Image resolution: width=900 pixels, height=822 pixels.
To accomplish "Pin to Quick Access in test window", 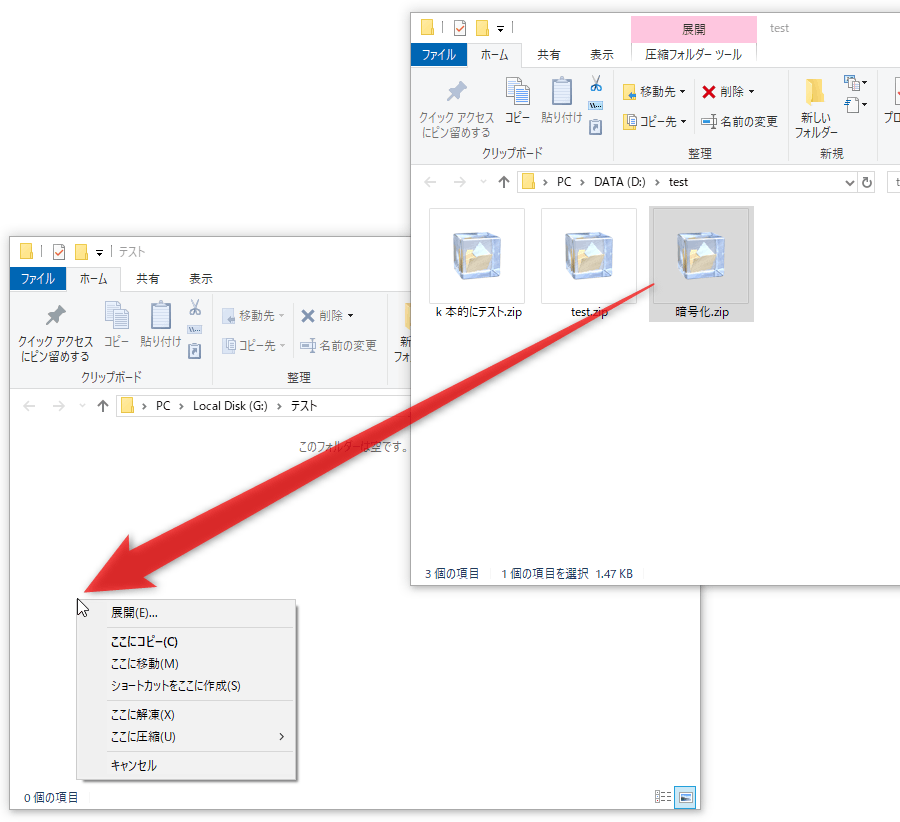I will point(456,108).
